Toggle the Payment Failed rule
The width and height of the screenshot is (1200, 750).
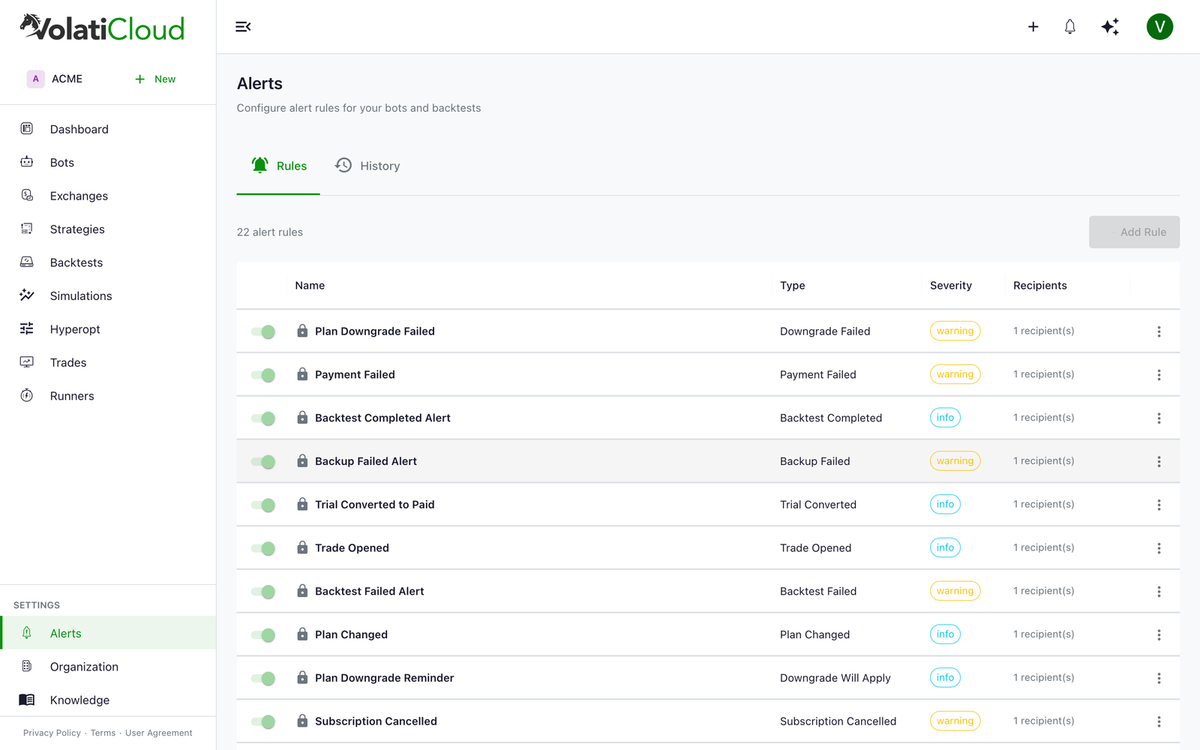263,375
